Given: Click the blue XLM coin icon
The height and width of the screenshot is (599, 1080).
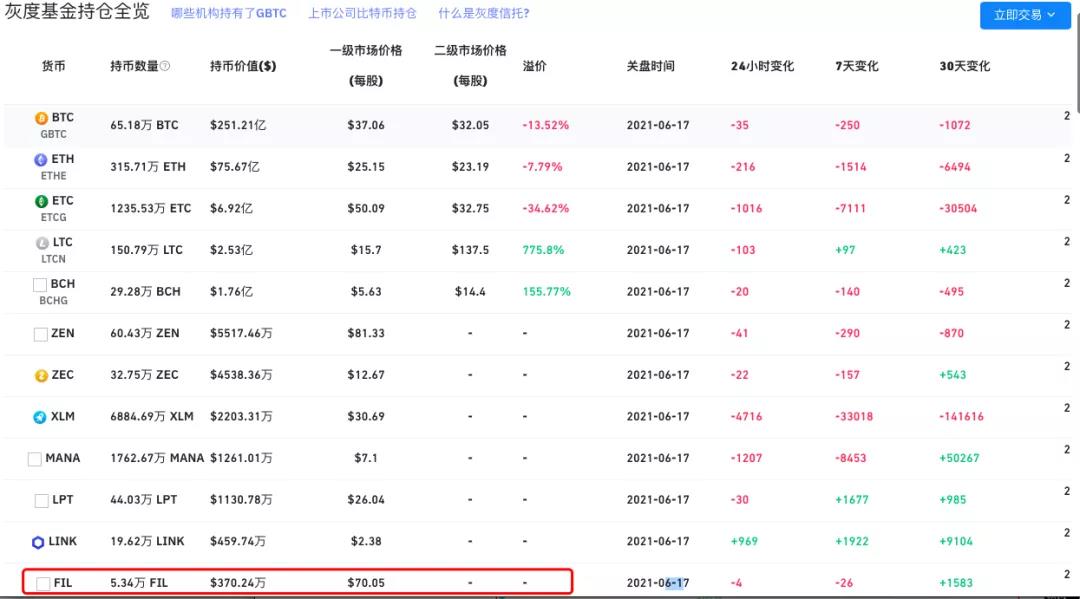Looking at the screenshot, I should pos(40,417).
